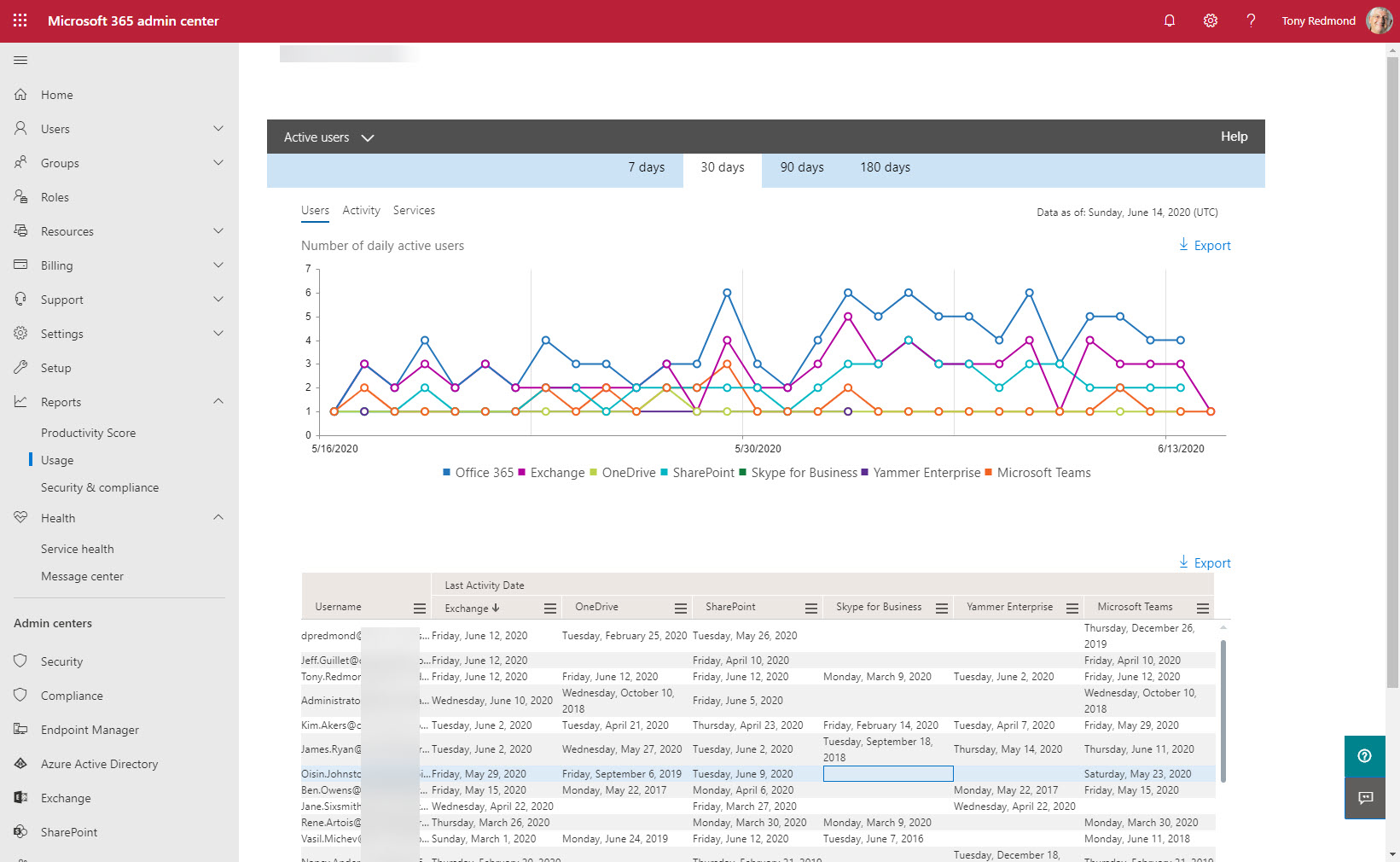
Task: Expand the Settings section chevron
Action: click(218, 334)
